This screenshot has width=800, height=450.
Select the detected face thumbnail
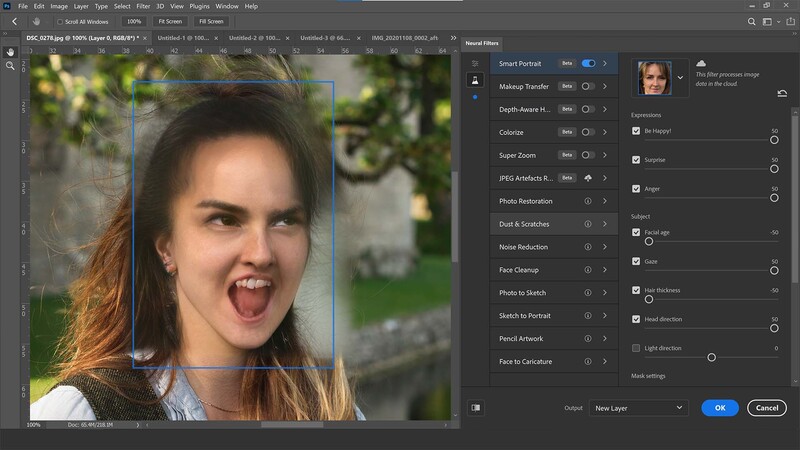(655, 78)
